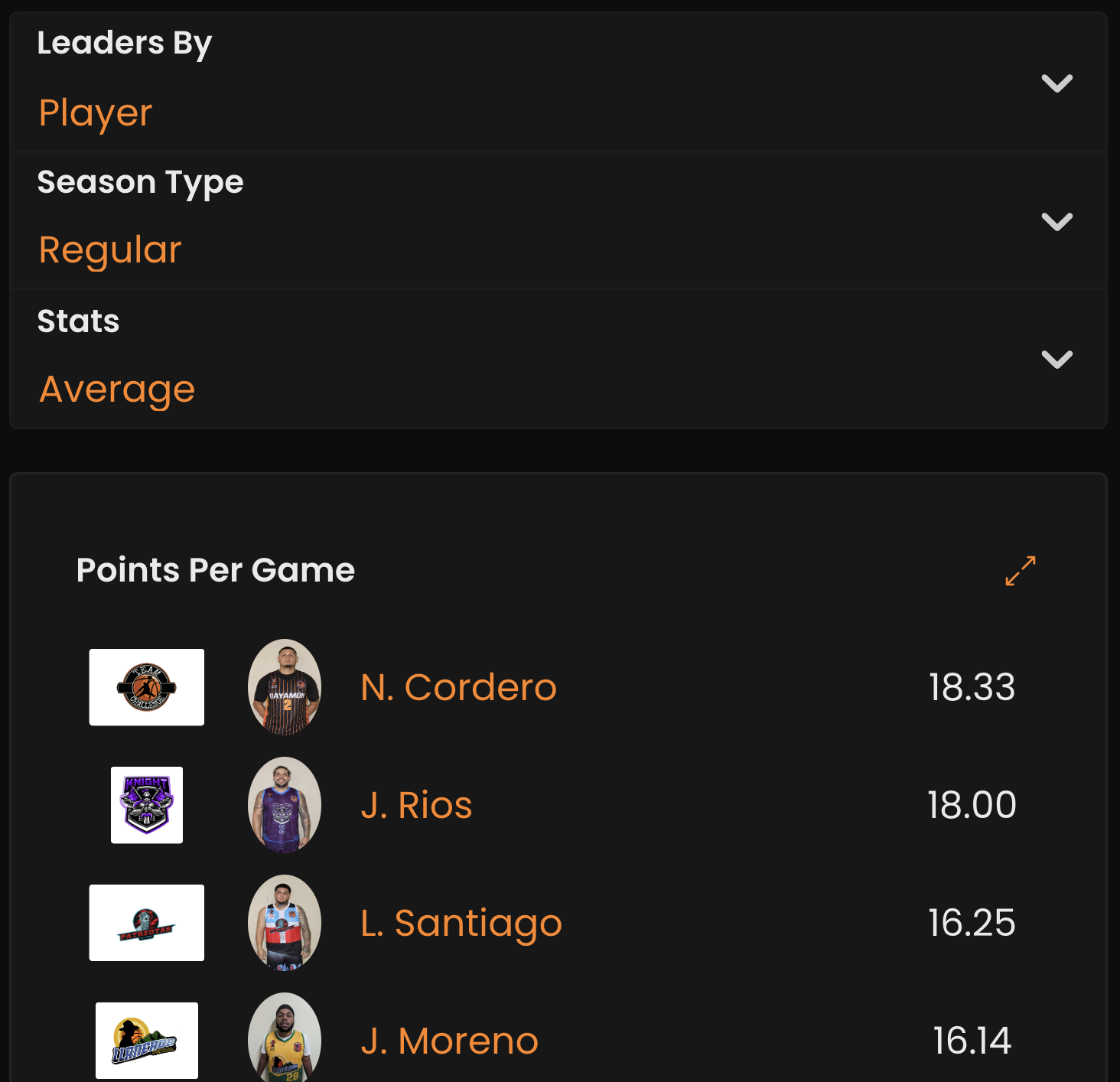This screenshot has width=1120, height=1082.
Task: Open N. Cordero's player photo
Action: tap(285, 687)
